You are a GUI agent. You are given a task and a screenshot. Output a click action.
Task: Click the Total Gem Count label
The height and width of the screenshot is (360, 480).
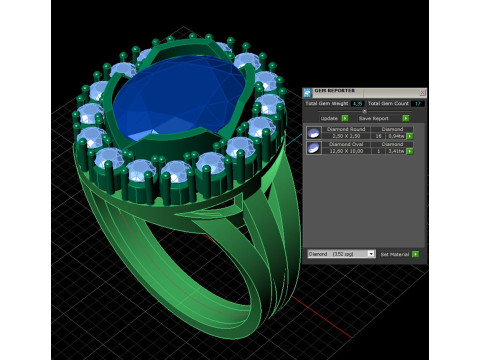tap(388, 104)
